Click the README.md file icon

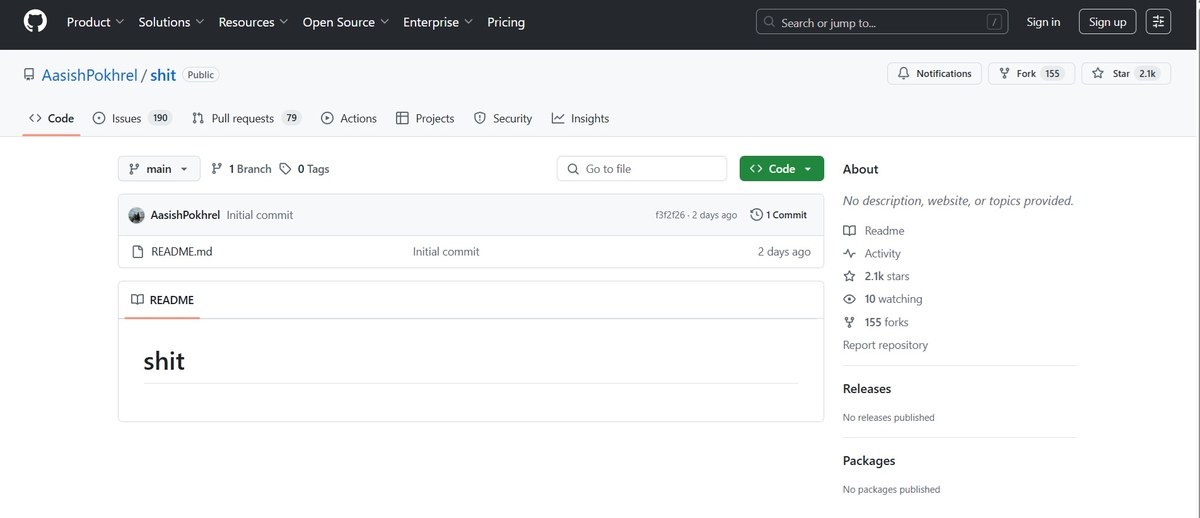pos(138,252)
